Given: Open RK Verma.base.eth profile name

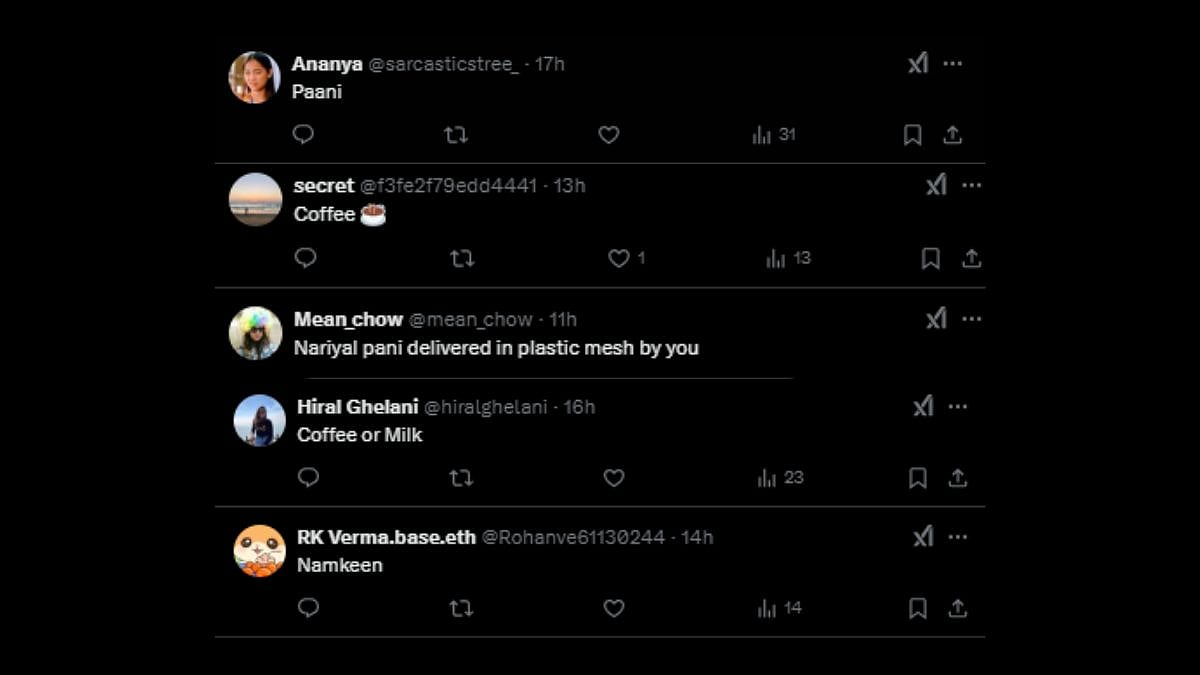Looking at the screenshot, I should coord(386,537).
